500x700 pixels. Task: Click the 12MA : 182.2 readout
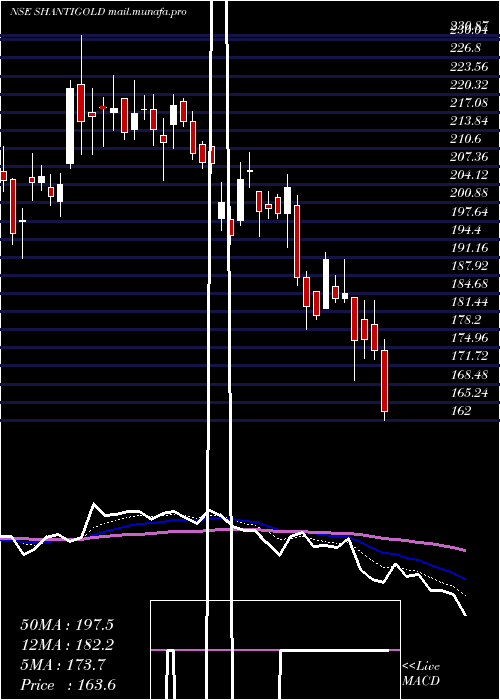(x=67, y=645)
